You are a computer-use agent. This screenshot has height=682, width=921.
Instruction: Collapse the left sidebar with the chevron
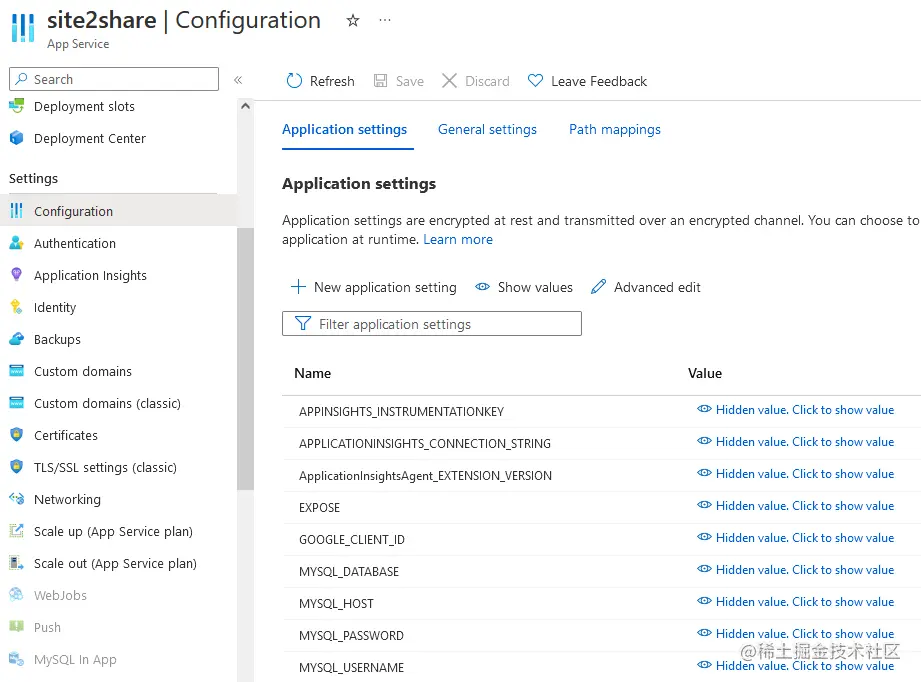click(237, 79)
